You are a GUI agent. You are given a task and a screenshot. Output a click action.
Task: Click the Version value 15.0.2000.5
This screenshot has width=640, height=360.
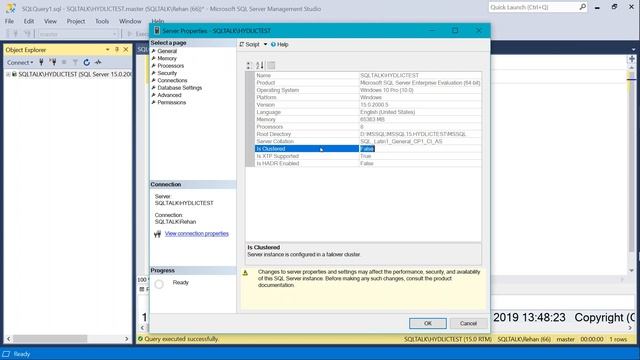coord(374,105)
